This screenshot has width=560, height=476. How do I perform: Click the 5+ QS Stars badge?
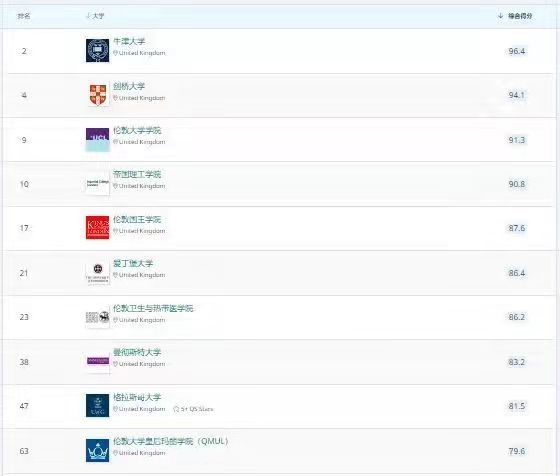pyautogui.click(x=193, y=409)
